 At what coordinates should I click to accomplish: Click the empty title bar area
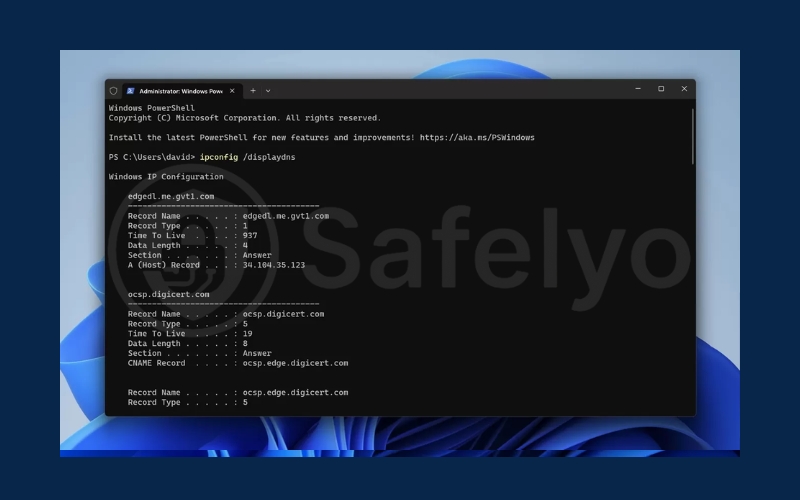(x=450, y=90)
